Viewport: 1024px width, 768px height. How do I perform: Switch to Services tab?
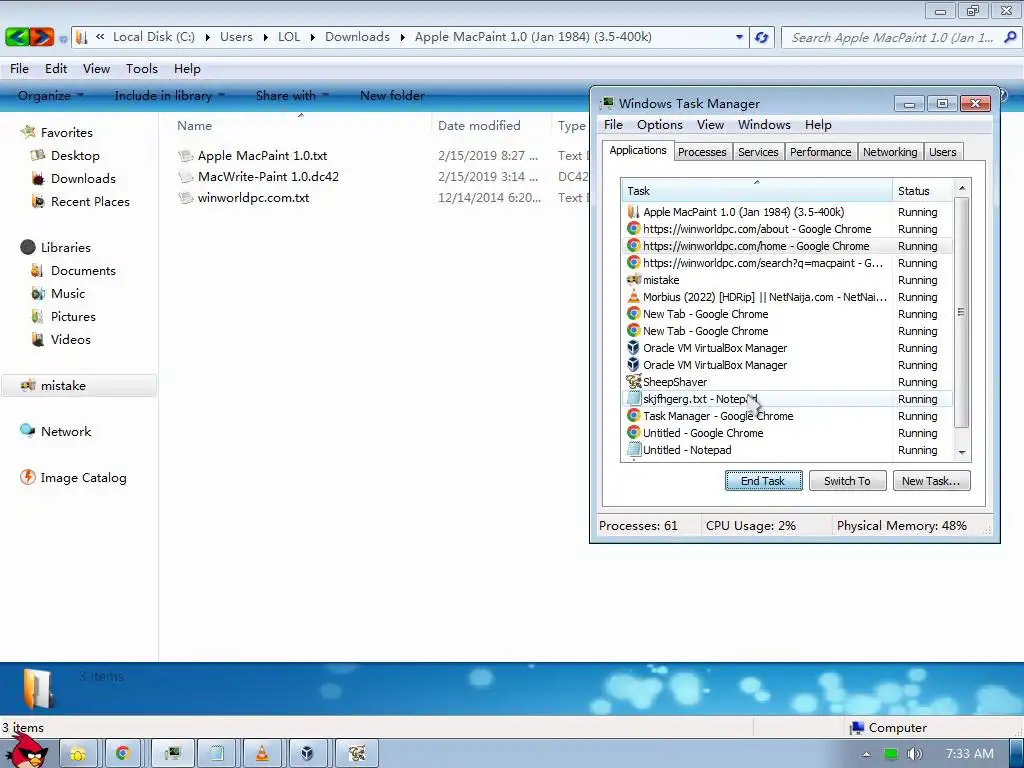tap(758, 152)
